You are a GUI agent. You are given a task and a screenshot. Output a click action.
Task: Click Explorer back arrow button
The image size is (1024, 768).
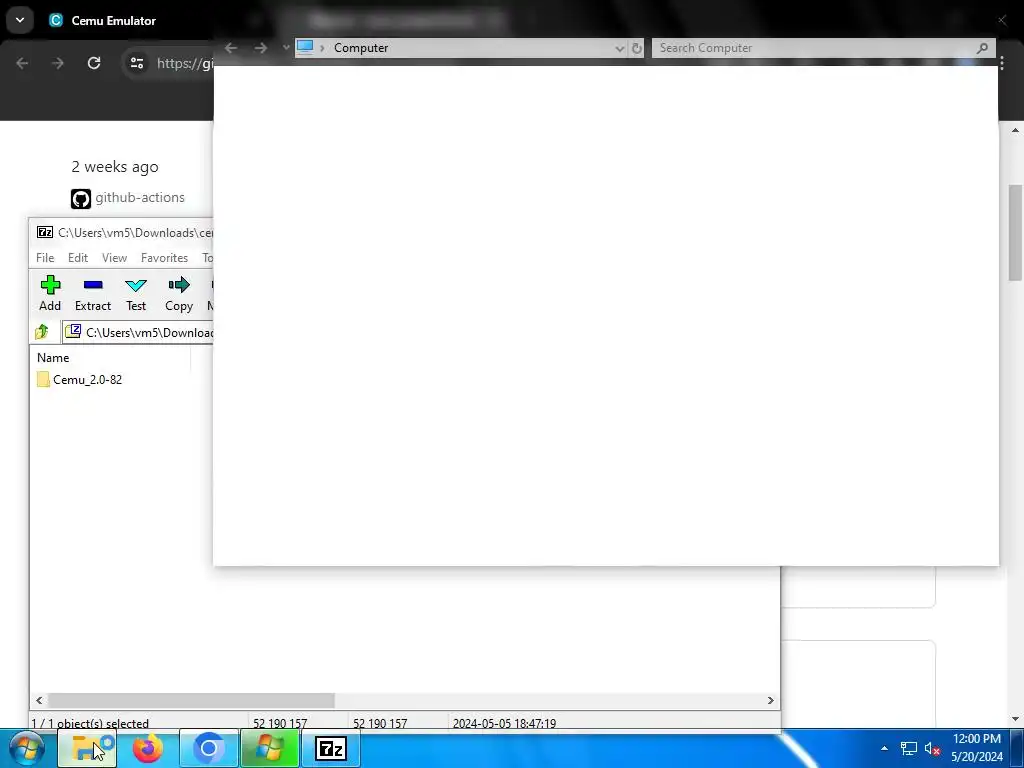pos(231,48)
